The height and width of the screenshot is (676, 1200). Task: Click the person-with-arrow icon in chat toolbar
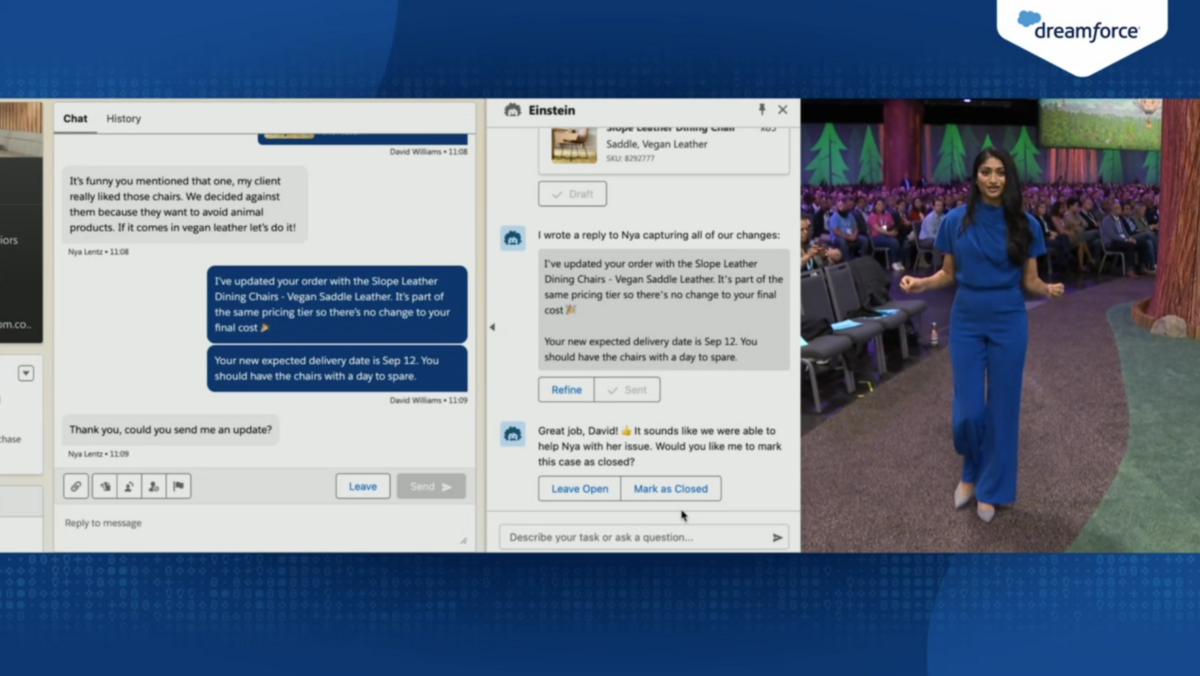pyautogui.click(x=129, y=486)
